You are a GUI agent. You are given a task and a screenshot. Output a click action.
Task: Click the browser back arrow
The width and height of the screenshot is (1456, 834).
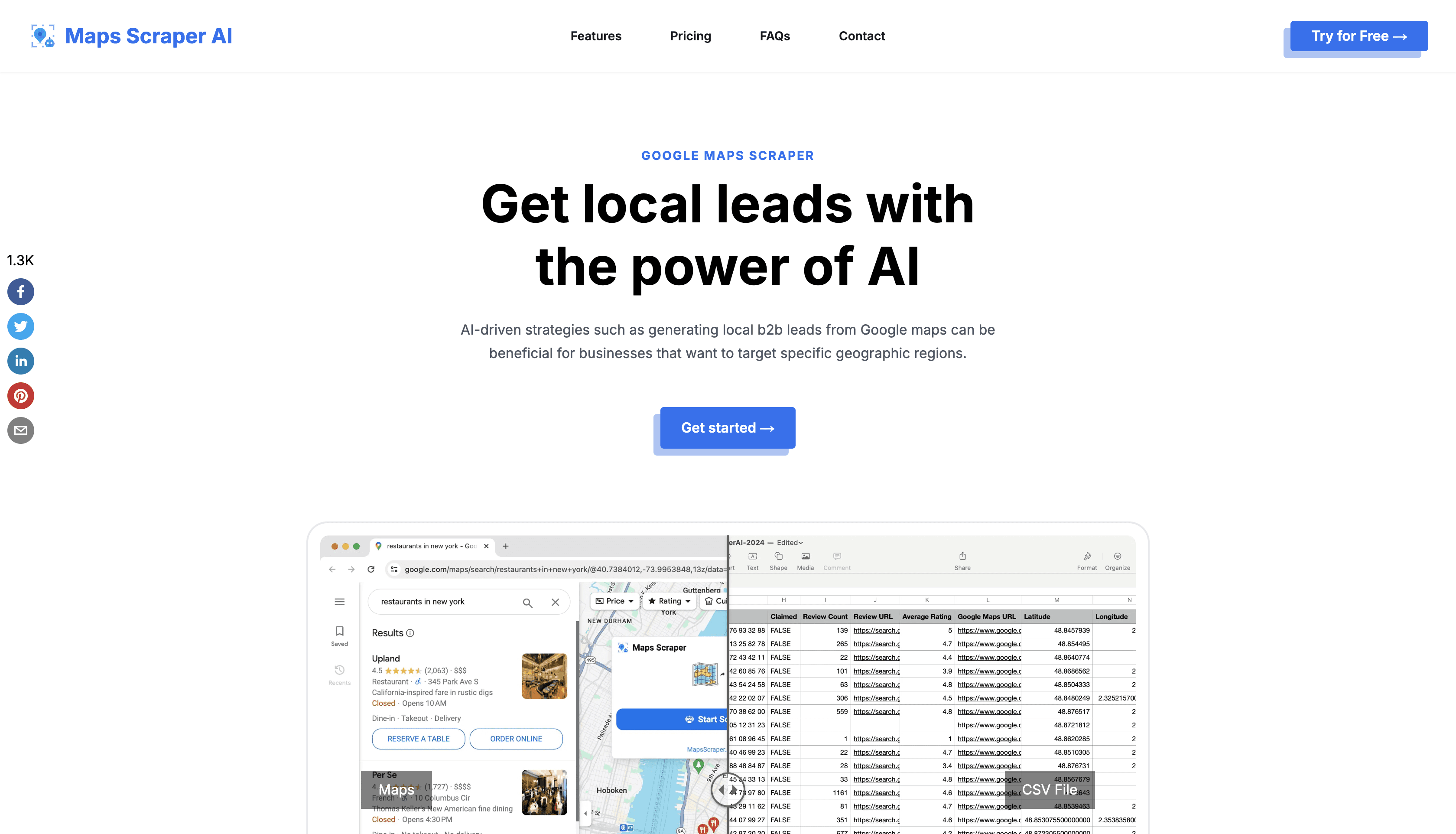click(x=332, y=570)
